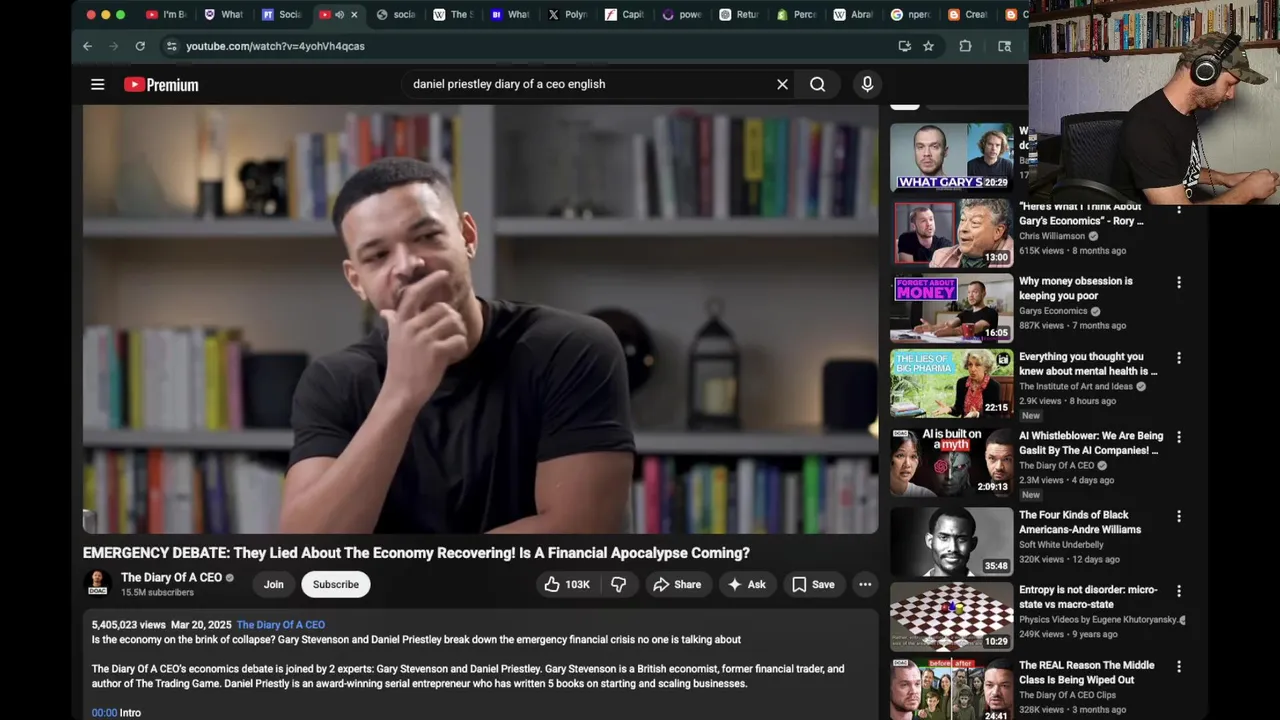Switch to the "I'm B" YouTube tab
The width and height of the screenshot is (1280, 720).
pyautogui.click(x=166, y=15)
